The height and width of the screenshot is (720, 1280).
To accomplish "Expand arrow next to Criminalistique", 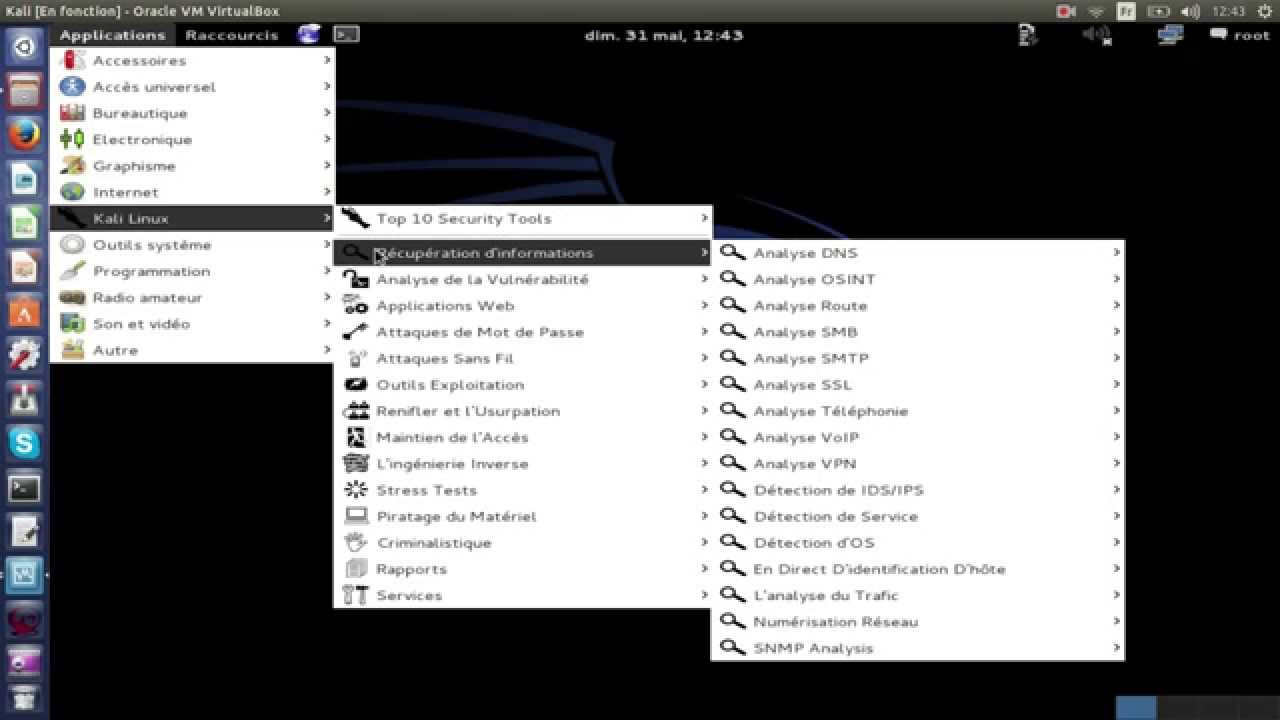I will click(704, 542).
